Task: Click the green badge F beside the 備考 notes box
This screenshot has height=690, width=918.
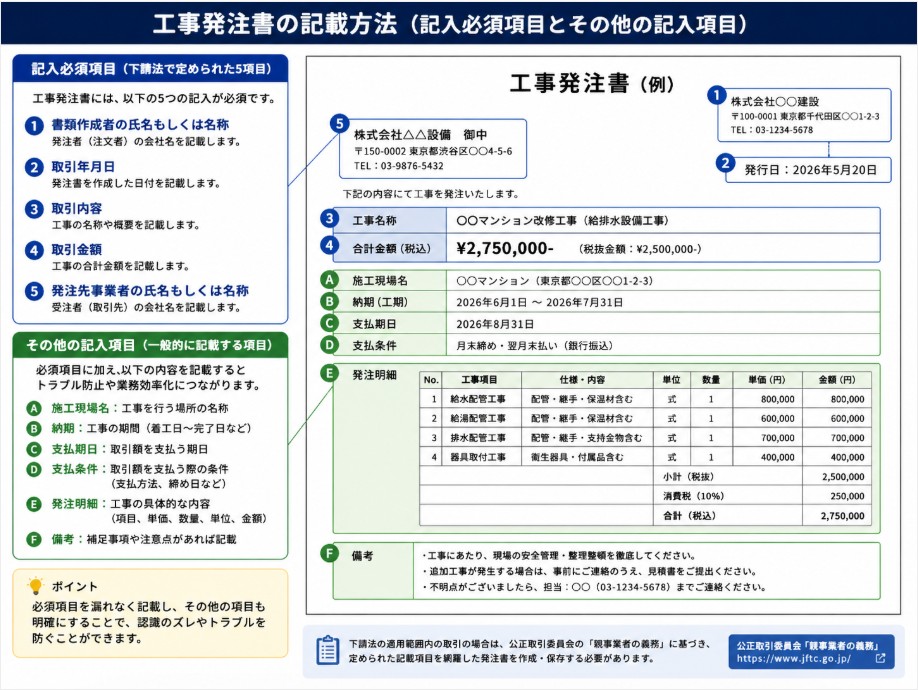Action: pyautogui.click(x=330, y=553)
